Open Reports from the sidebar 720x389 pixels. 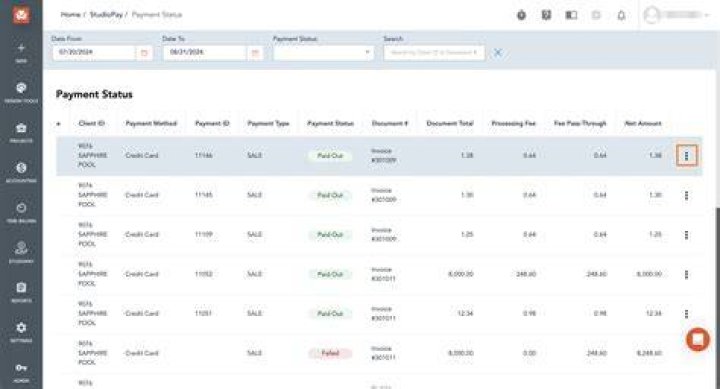pyautogui.click(x=21, y=293)
